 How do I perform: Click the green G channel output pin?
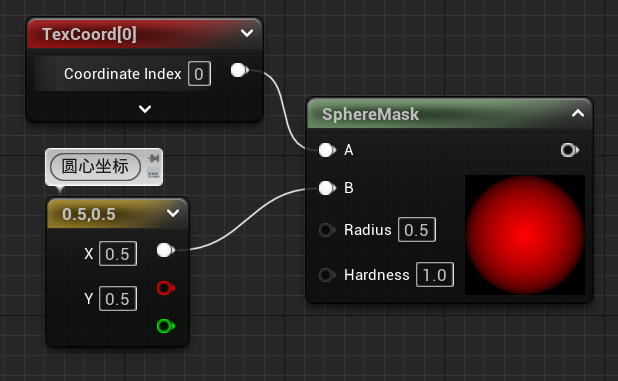point(166,326)
